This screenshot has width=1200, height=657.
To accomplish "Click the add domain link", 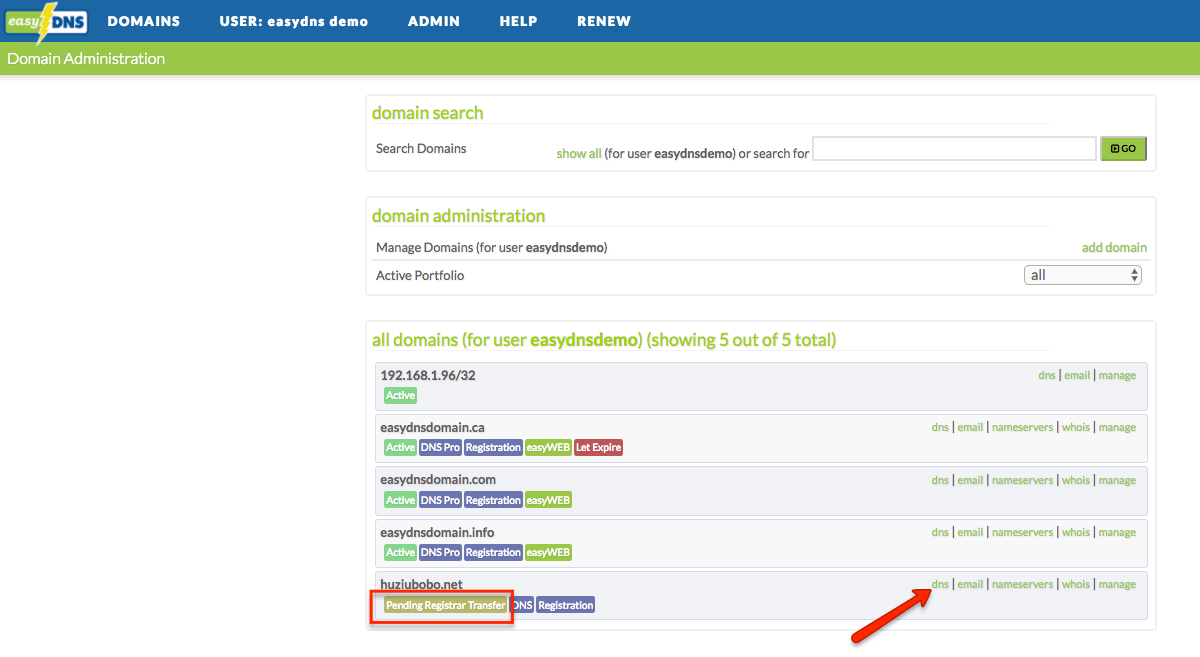I will pos(1114,247).
